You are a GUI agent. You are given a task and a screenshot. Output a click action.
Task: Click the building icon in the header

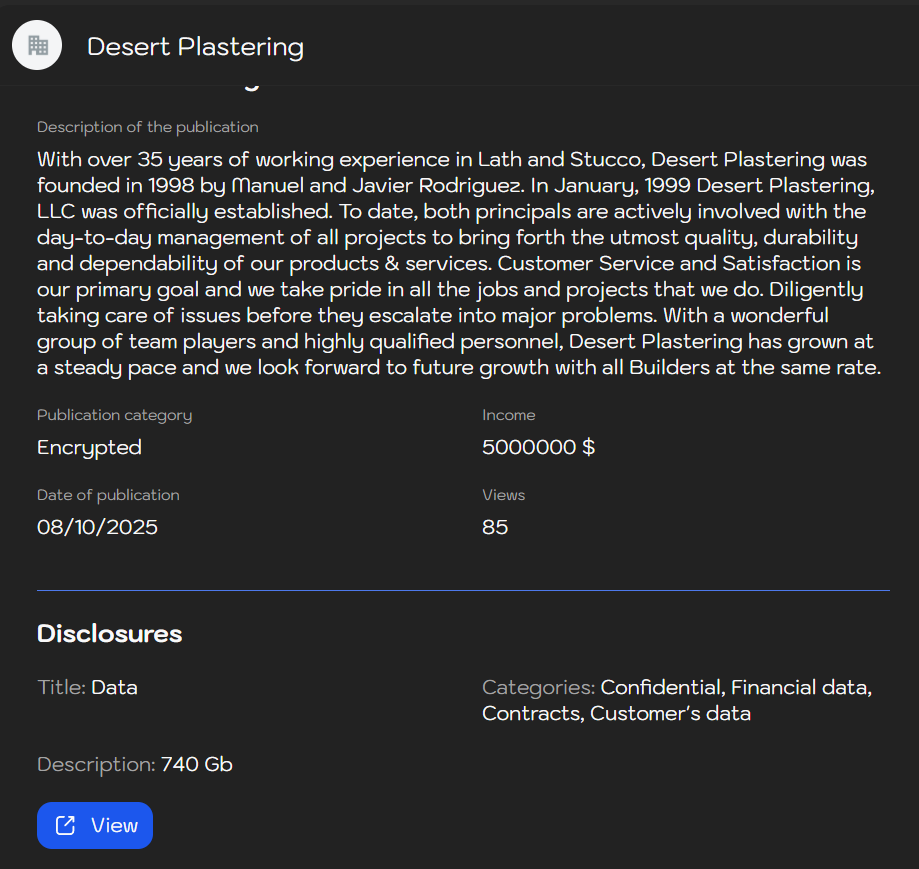36,45
